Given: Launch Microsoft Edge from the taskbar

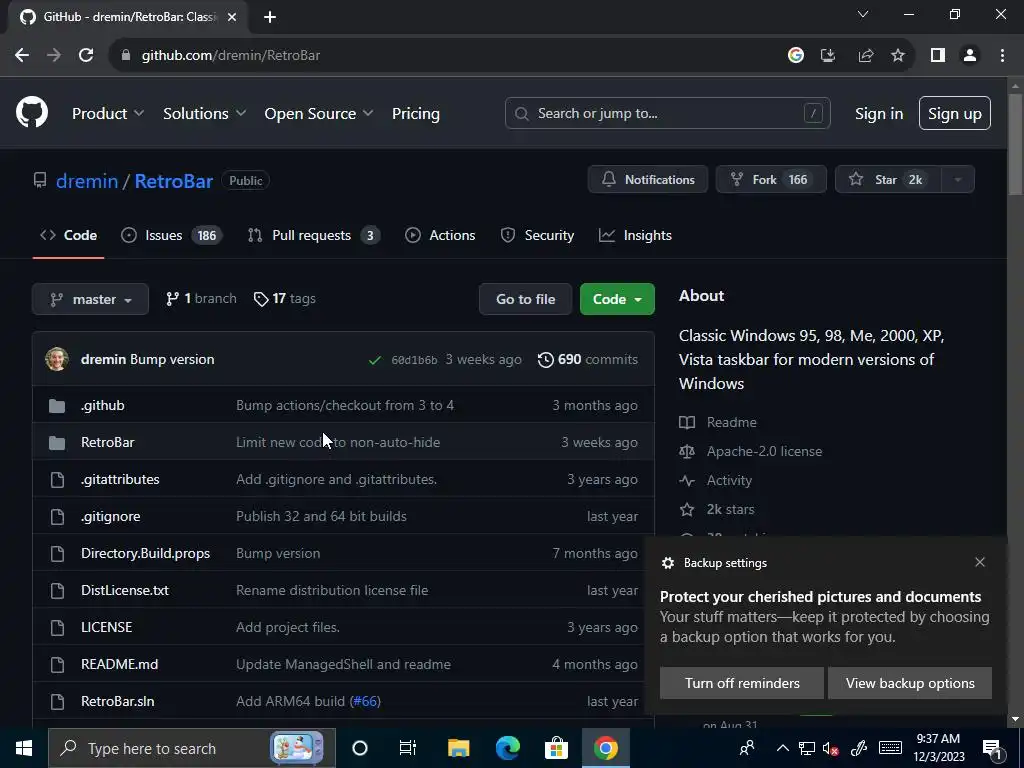Looking at the screenshot, I should (x=507, y=748).
